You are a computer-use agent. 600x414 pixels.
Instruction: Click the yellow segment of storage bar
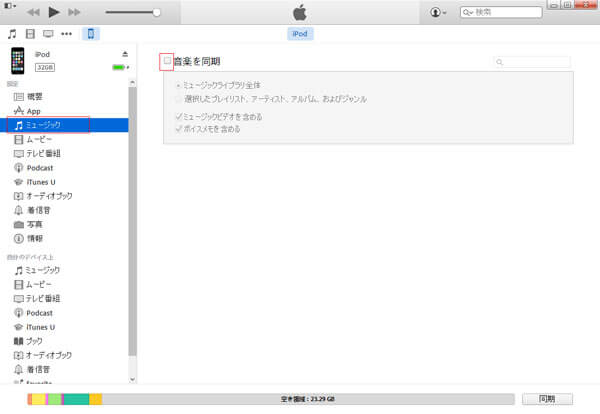38,399
